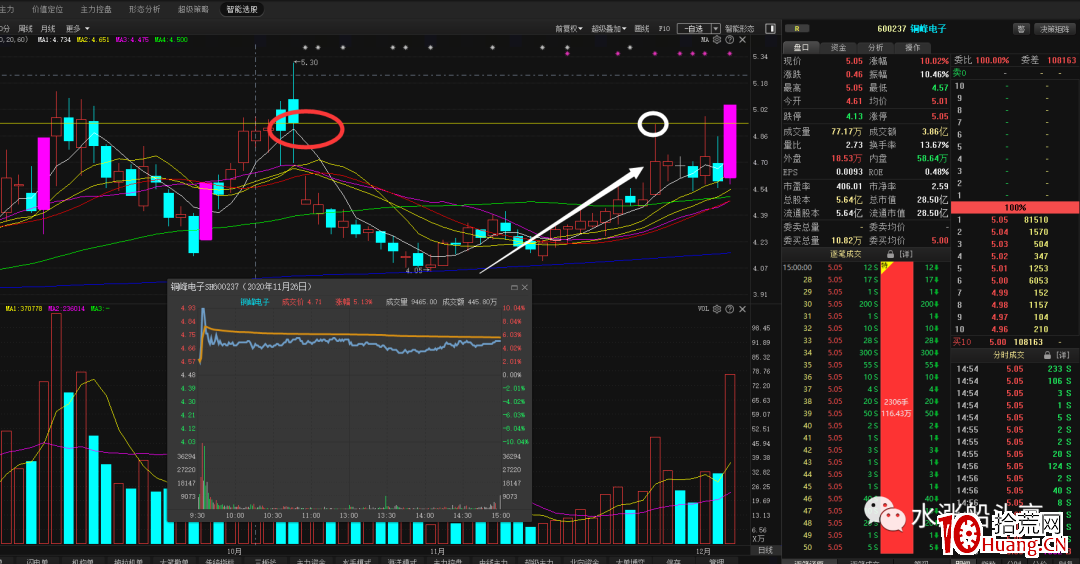Click the lock icon beside 逐笔成交
The width and height of the screenshot is (1080, 564).
tap(889, 254)
